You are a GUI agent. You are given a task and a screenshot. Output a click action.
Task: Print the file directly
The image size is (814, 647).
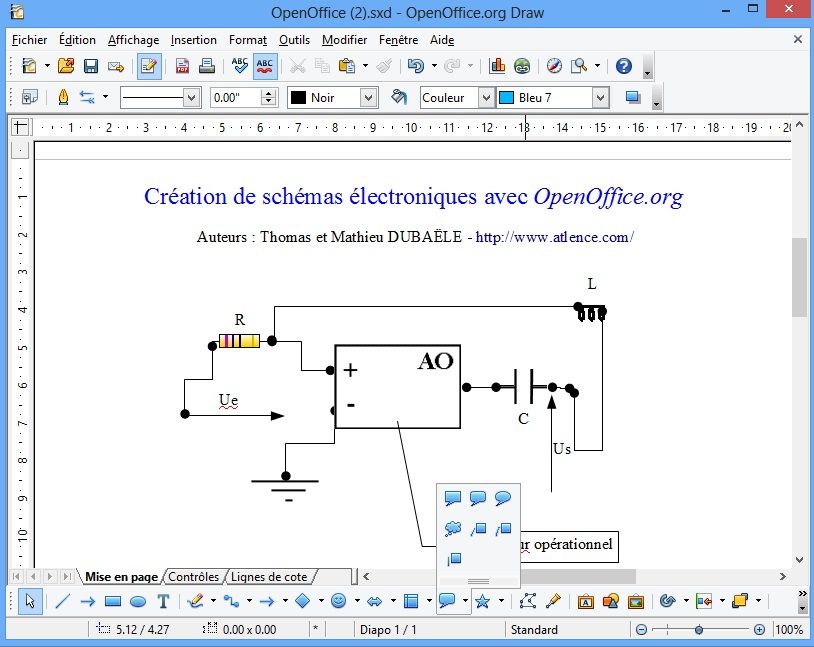tap(207, 66)
